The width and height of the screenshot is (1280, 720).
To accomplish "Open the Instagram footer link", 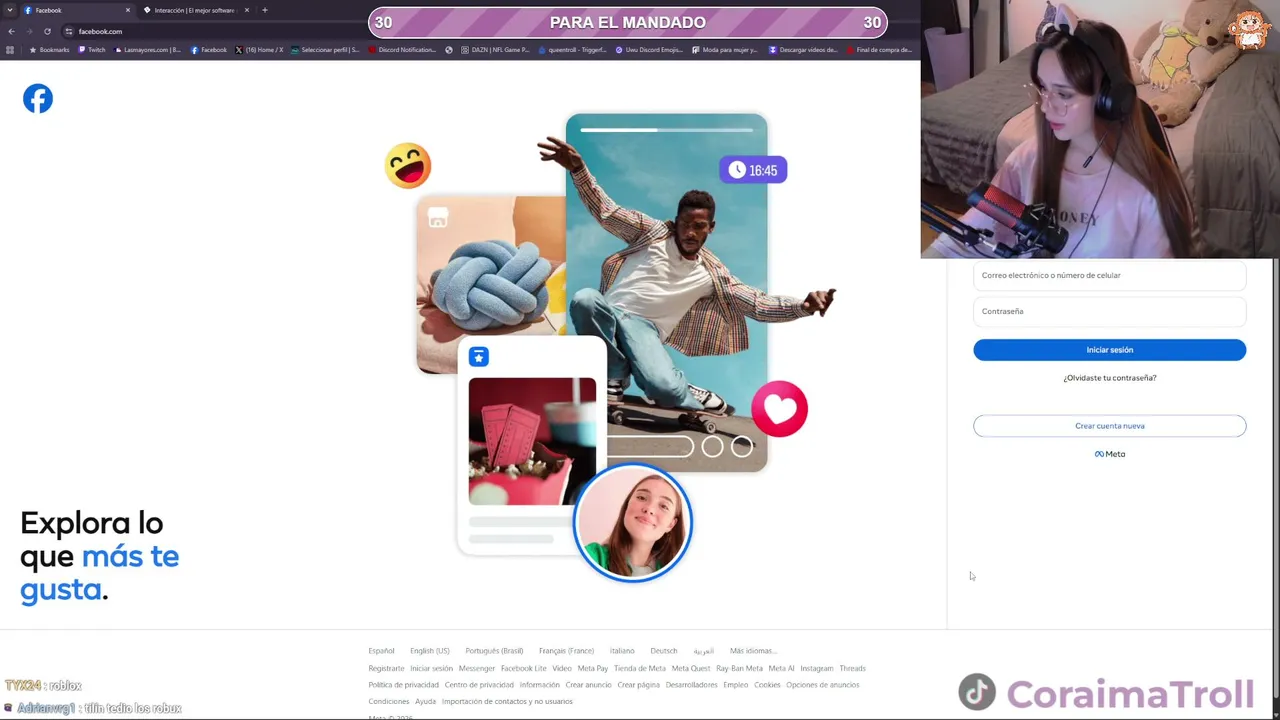I will 817,668.
